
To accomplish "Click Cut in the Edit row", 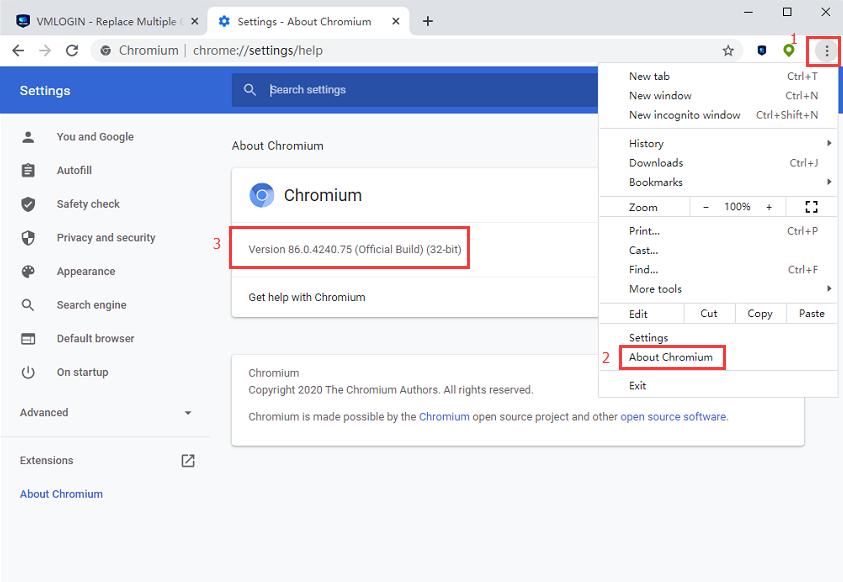I will 709,314.
